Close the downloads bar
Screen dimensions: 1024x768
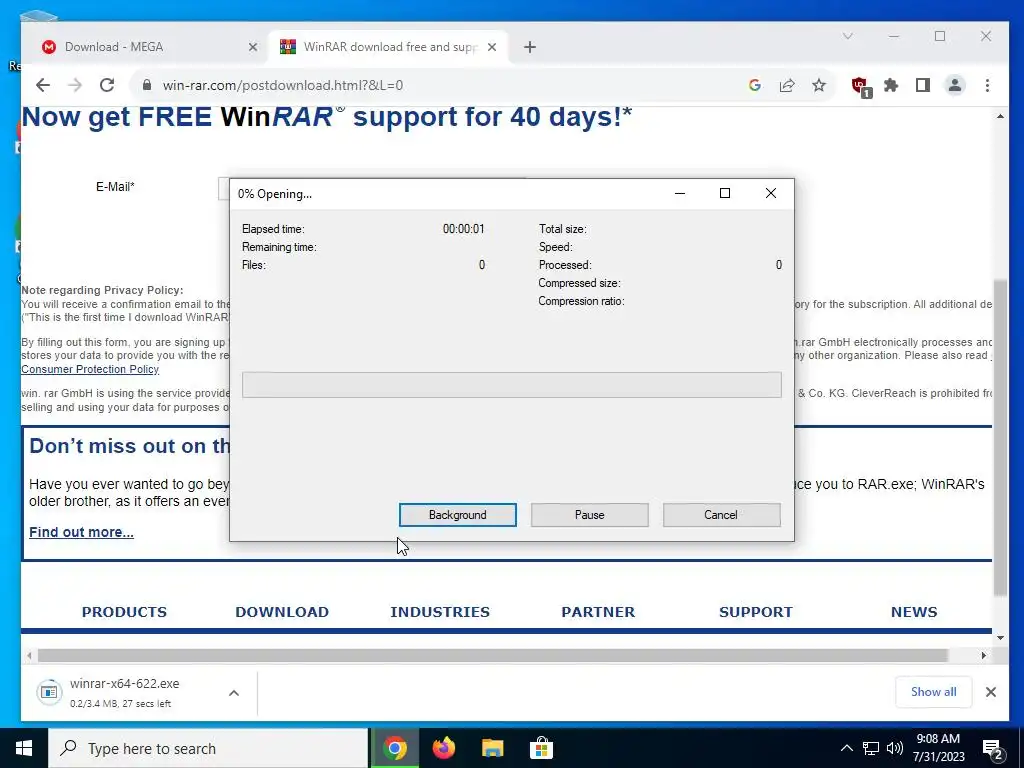tap(991, 692)
